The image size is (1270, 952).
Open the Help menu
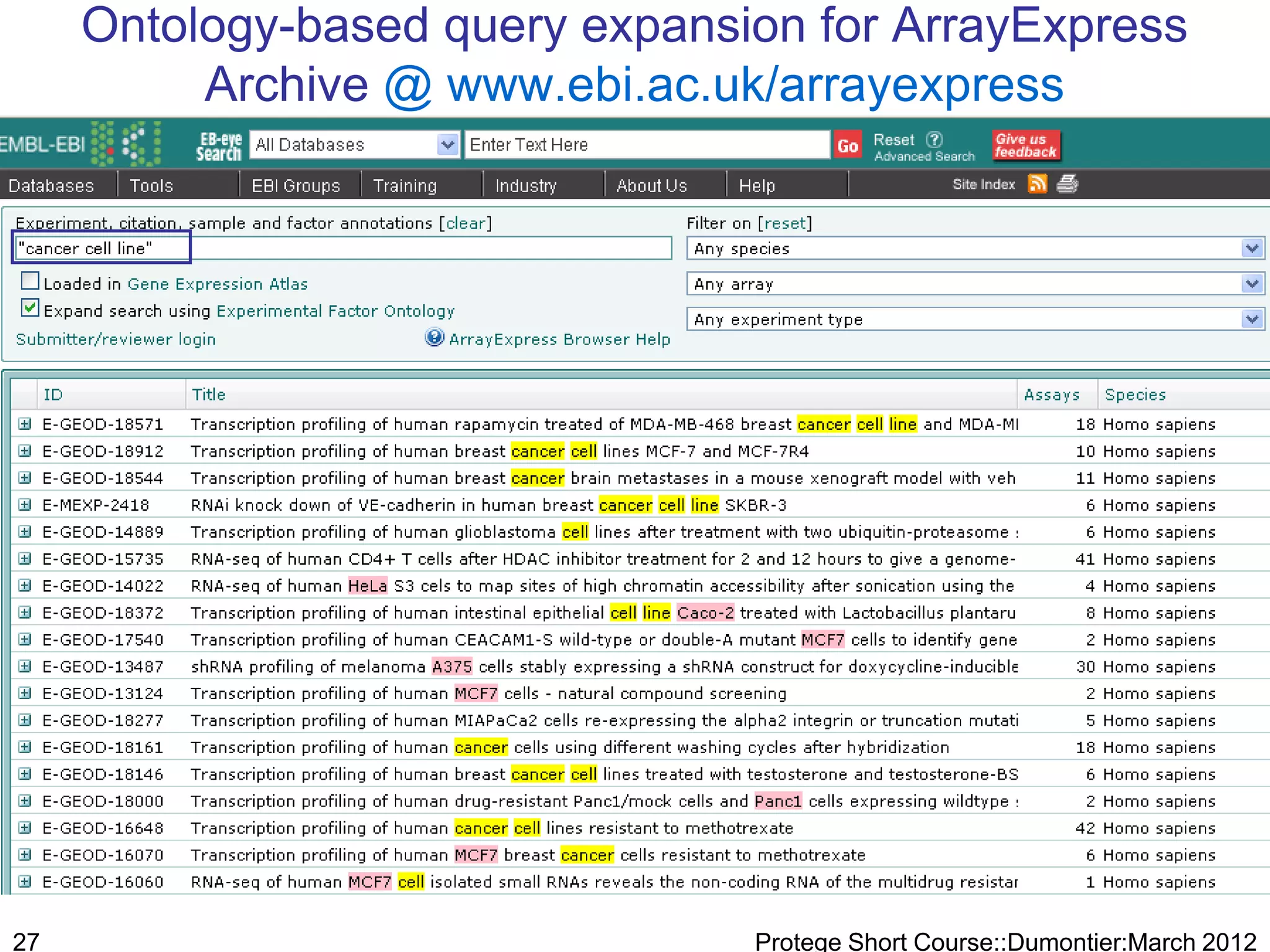pos(757,185)
